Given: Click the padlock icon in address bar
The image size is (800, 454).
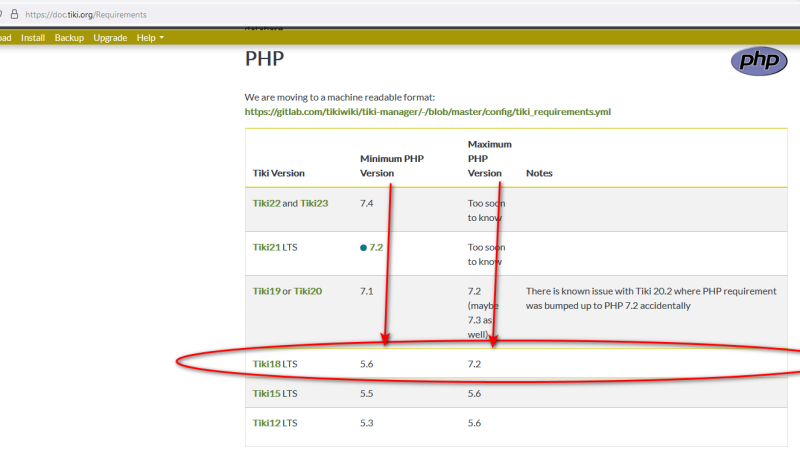Looking at the screenshot, I should pos(14,14).
